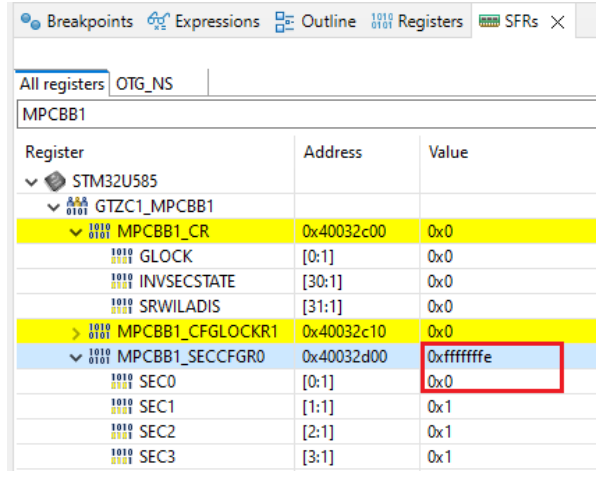This screenshot has width=612, height=480.
Task: Click the MPCBB1 register filter field
Action: pos(306,114)
